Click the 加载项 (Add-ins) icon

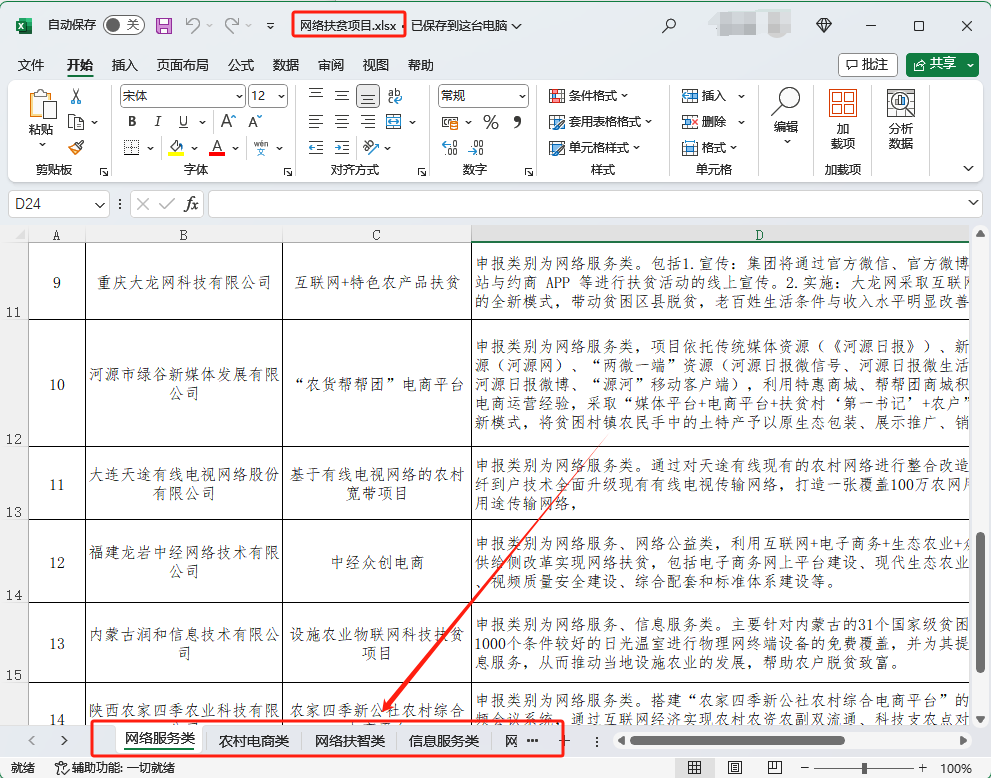843,110
